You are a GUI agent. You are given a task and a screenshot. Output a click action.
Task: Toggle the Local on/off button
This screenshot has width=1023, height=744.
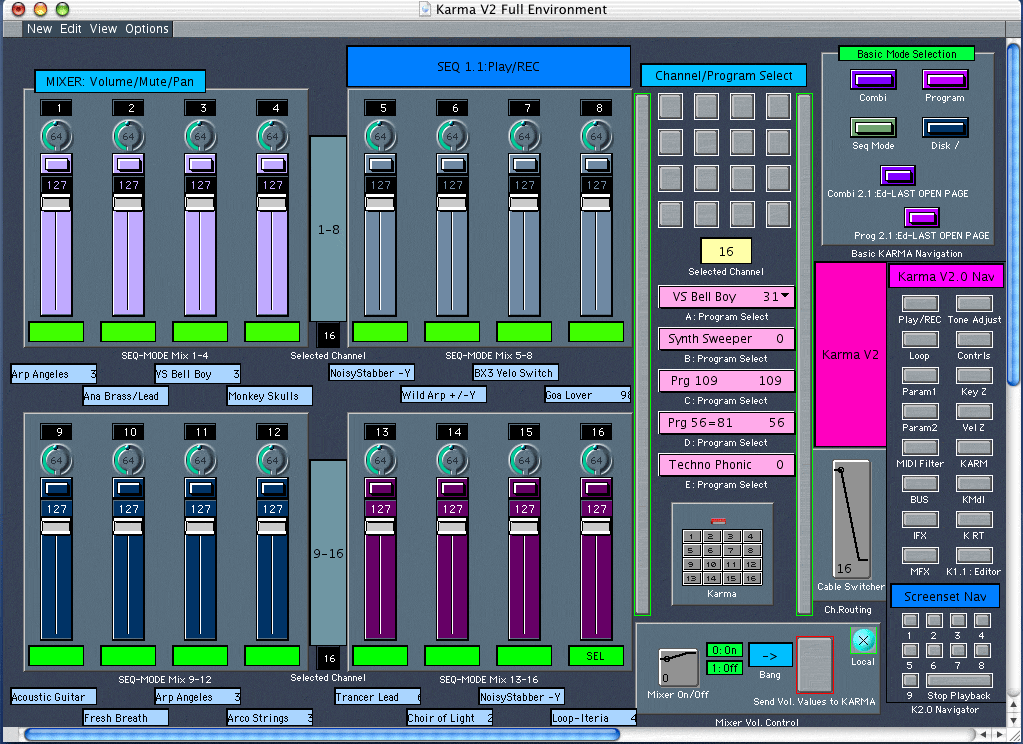(x=862, y=640)
